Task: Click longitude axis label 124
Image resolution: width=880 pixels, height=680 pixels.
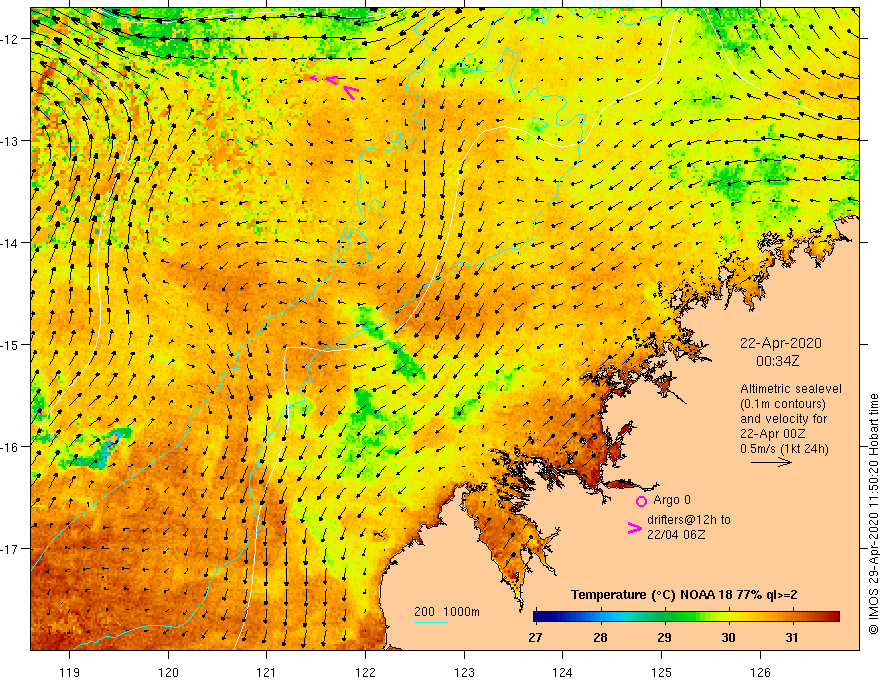Action: [x=563, y=672]
